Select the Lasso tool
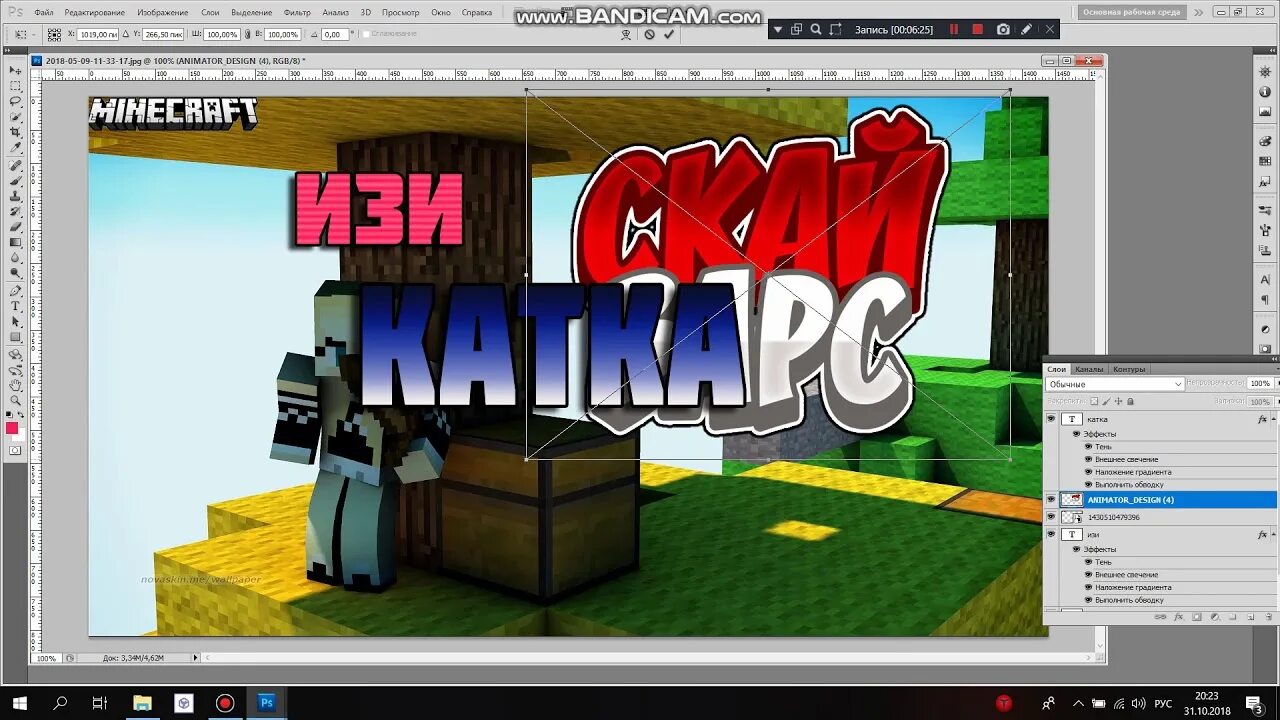The width and height of the screenshot is (1280, 720). [15, 101]
